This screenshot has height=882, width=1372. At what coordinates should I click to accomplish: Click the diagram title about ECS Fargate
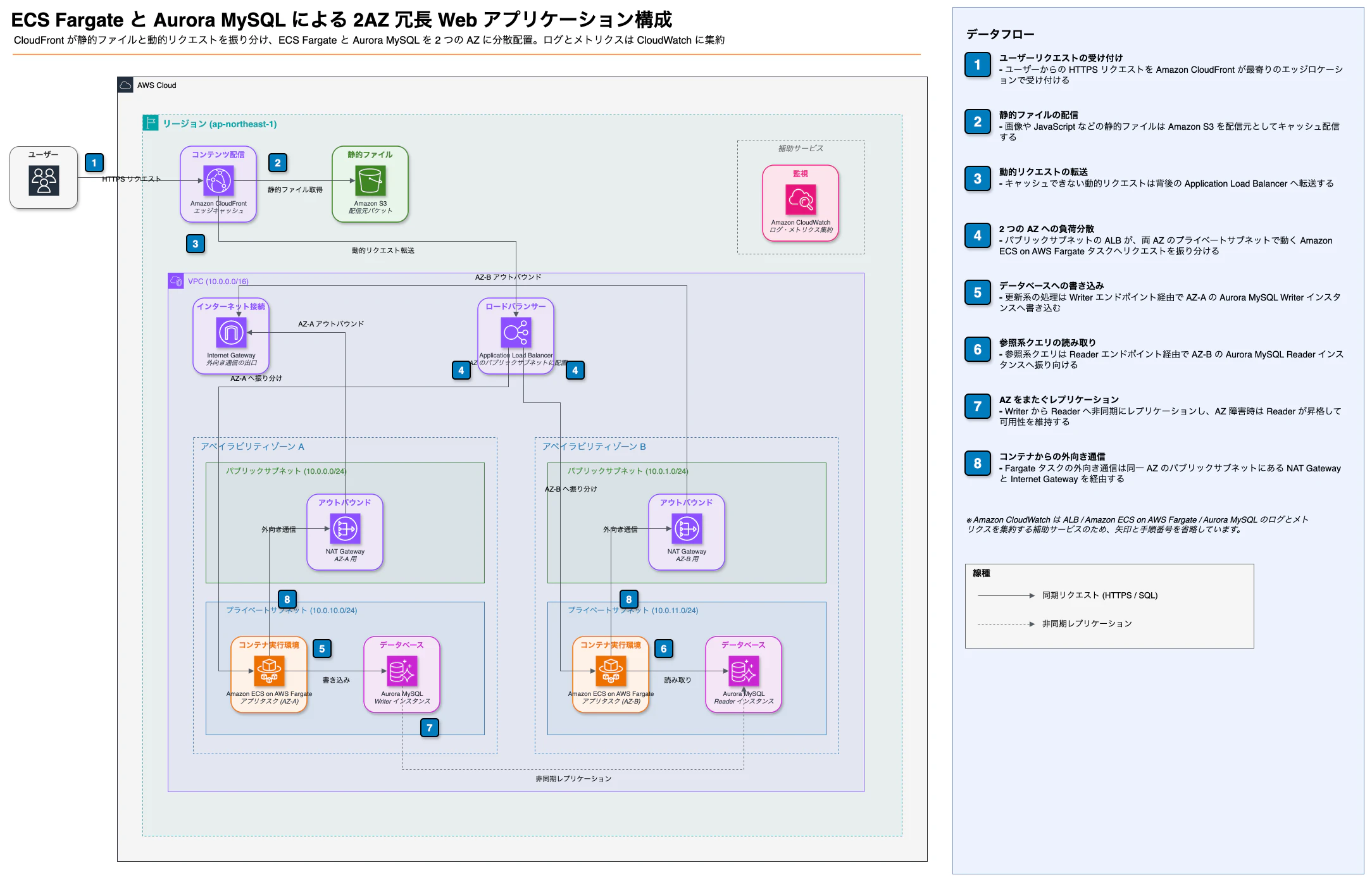342,20
